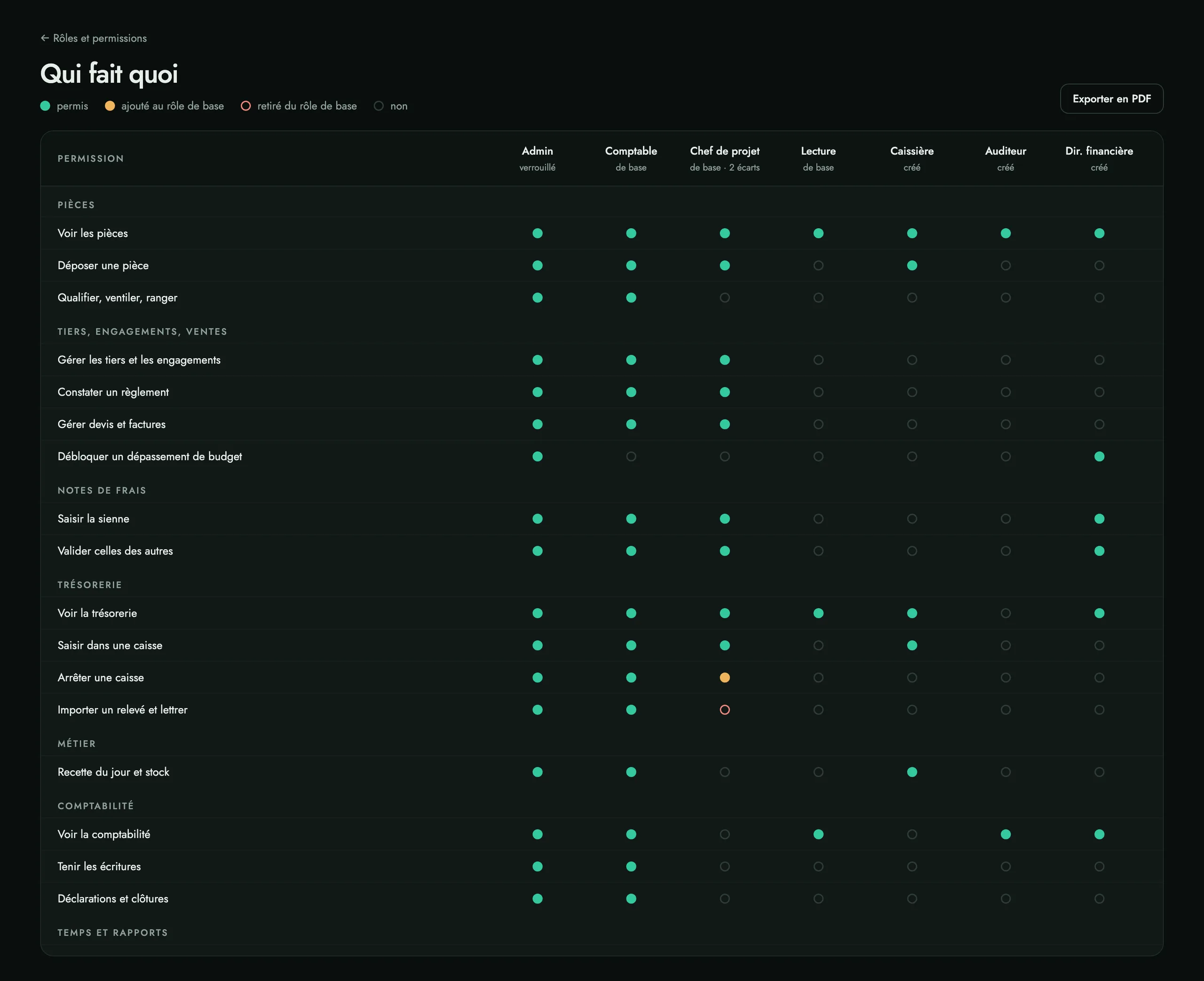Select the Admin column header
The width and height of the screenshot is (1204, 981).
(x=537, y=158)
